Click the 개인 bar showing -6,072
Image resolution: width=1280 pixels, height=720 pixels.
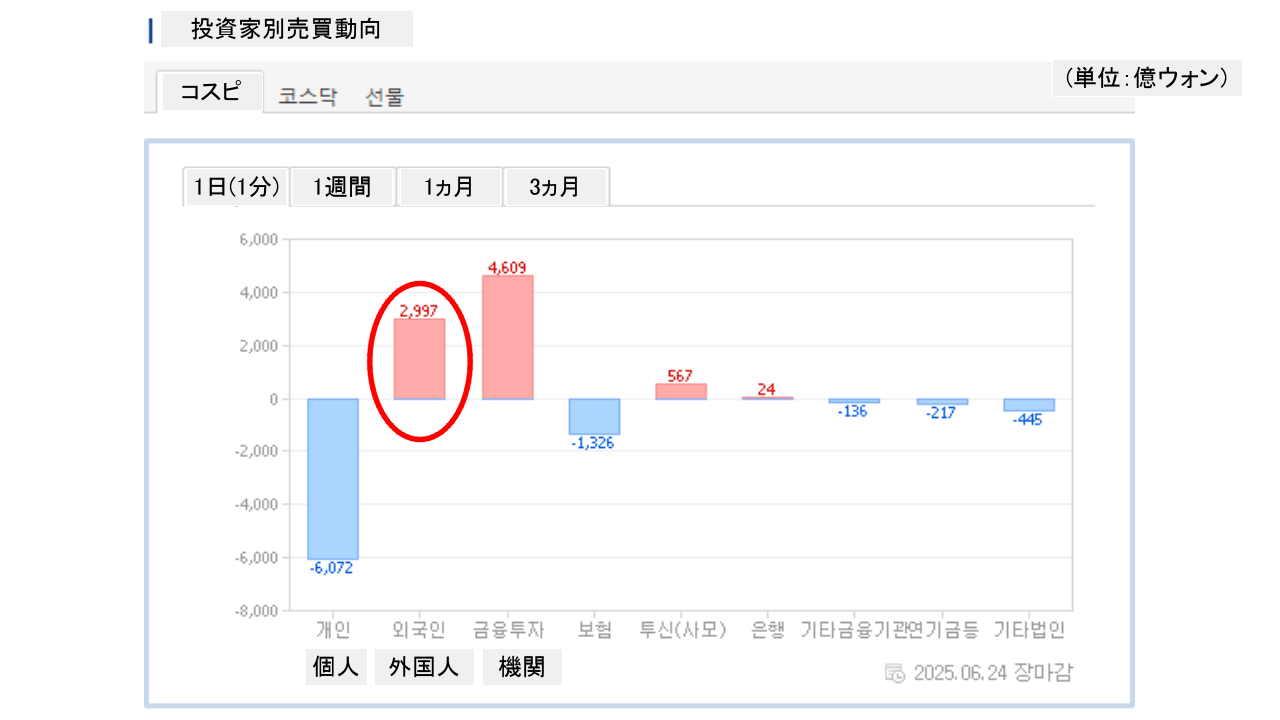(x=333, y=478)
